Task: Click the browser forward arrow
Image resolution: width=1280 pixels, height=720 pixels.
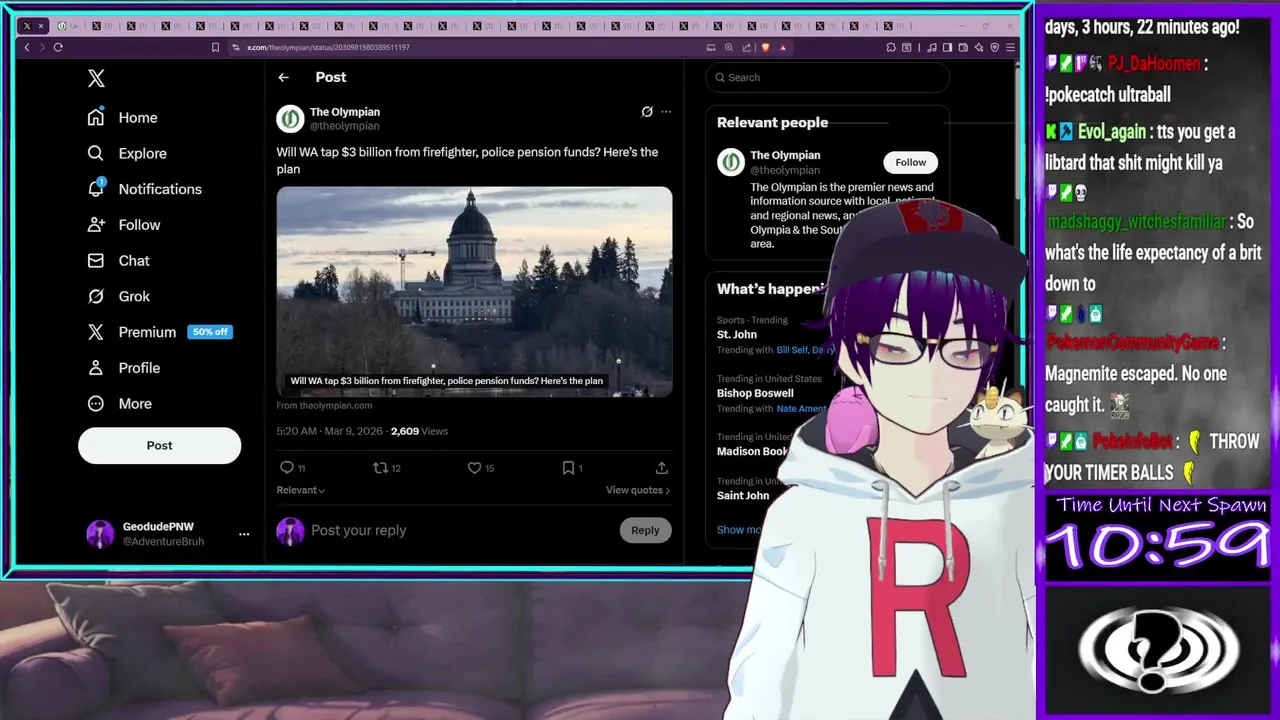Action: (x=42, y=47)
